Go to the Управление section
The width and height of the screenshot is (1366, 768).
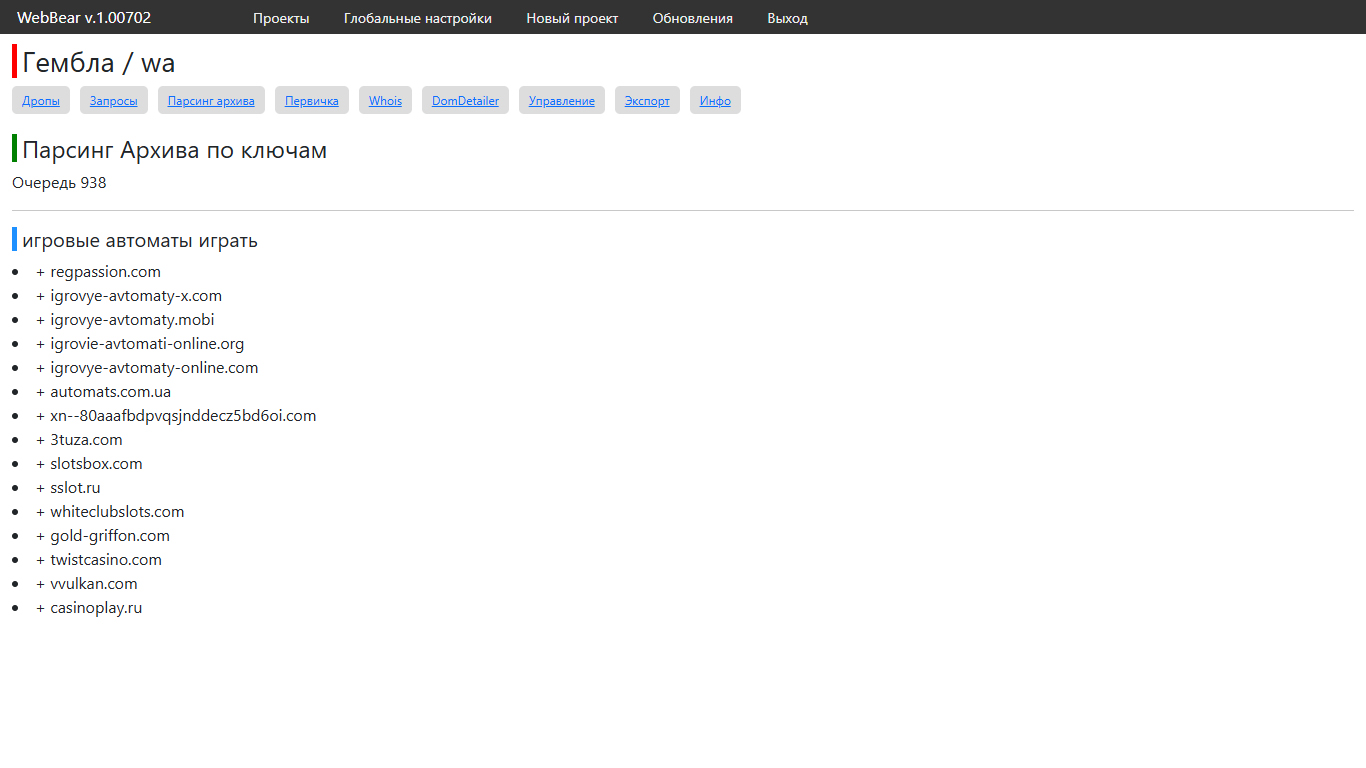[x=561, y=101]
